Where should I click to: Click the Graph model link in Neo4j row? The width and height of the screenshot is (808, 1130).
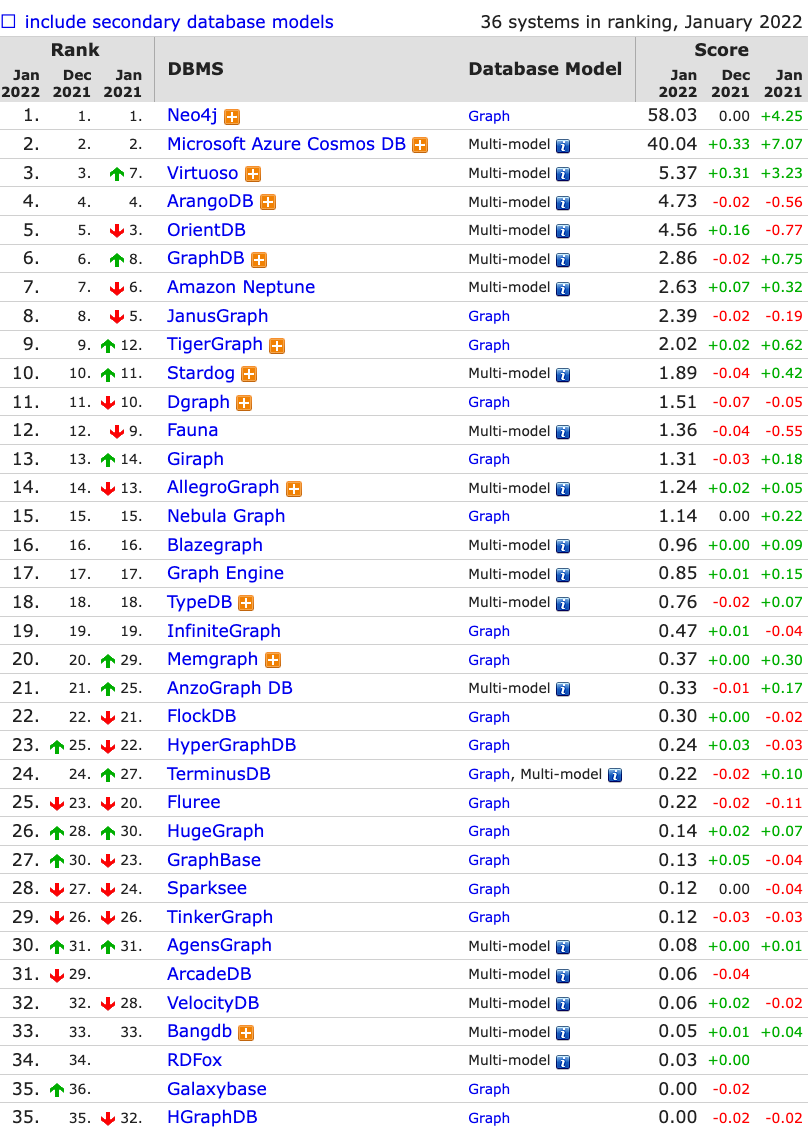489,116
